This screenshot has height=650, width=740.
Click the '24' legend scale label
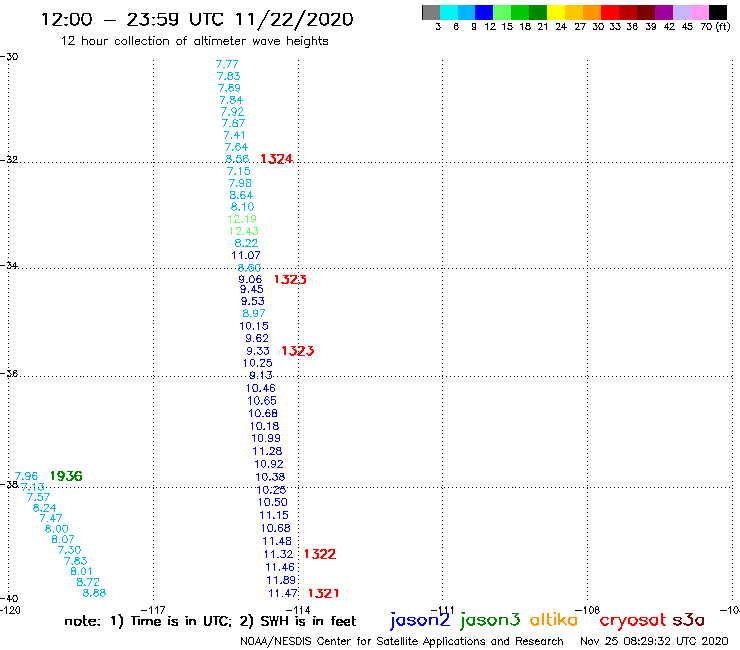click(561, 27)
